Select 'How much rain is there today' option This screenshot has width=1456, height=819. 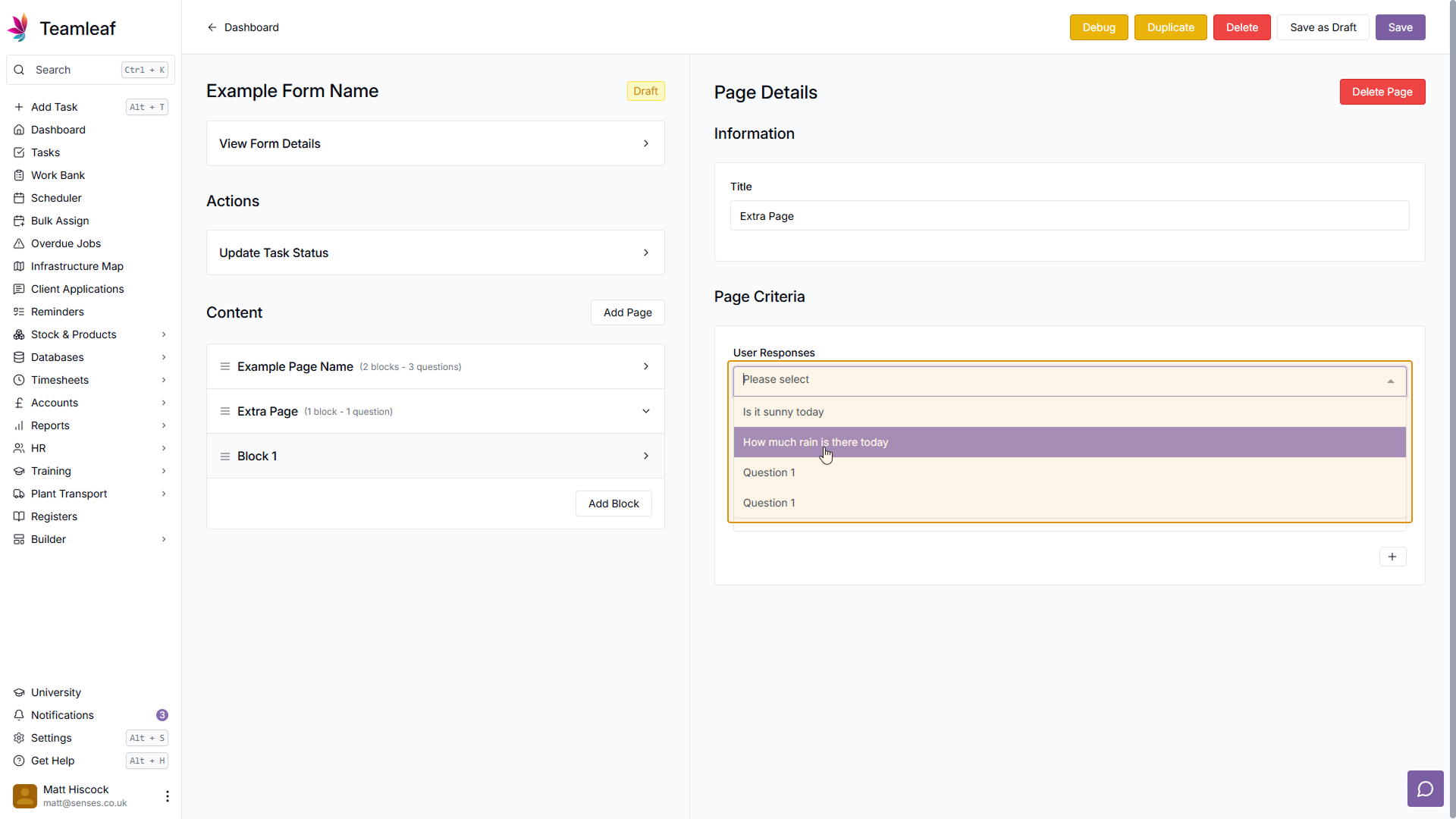[815, 442]
